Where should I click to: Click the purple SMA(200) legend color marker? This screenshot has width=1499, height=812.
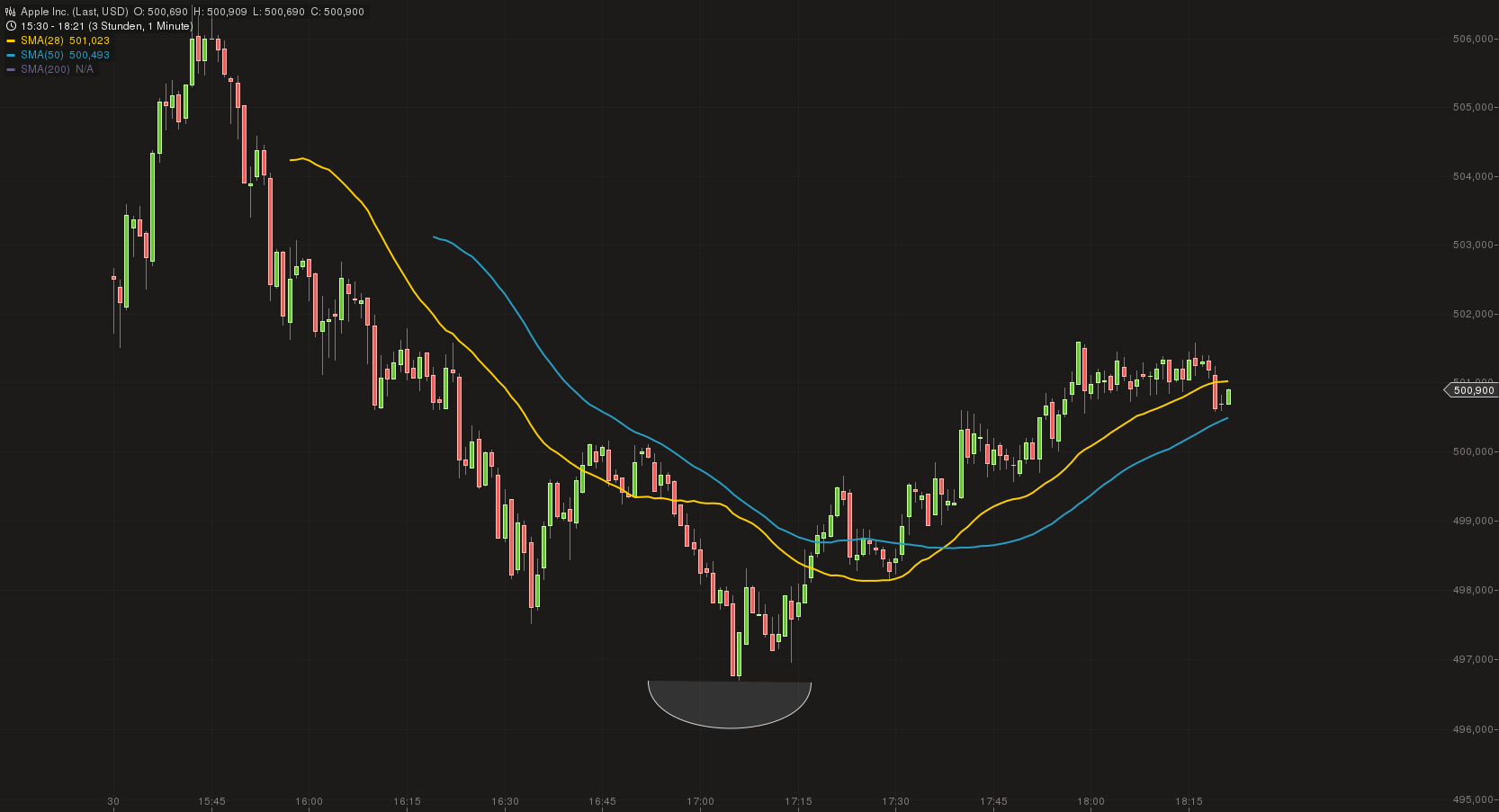[11, 69]
